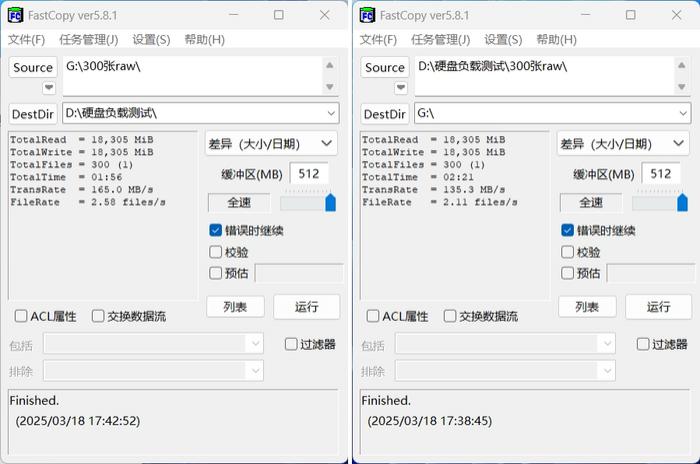Click DestDir button in right window
The height and width of the screenshot is (464, 700).
pyautogui.click(x=385, y=114)
